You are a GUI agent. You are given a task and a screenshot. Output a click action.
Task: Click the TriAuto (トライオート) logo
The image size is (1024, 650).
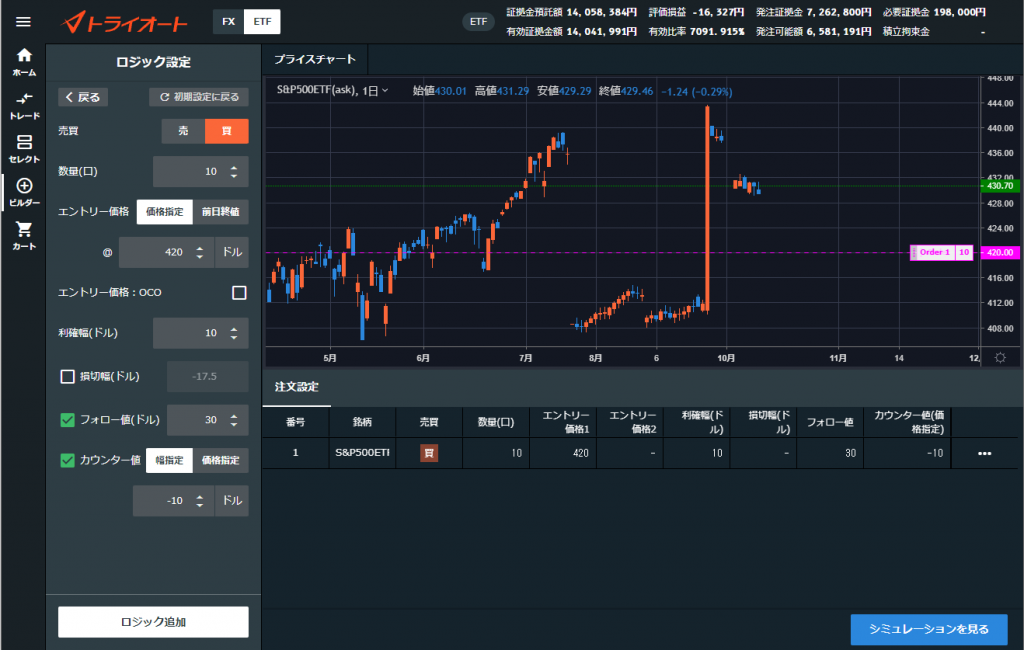coord(124,23)
